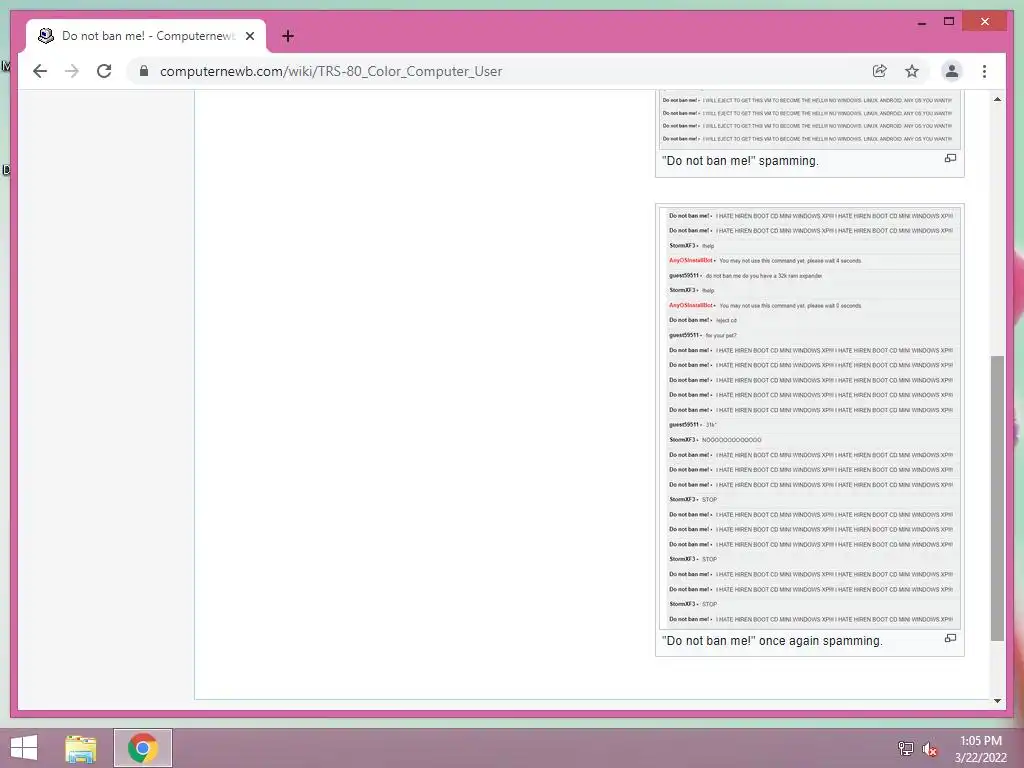This screenshot has height=768, width=1024.
Task: Open the first spamming chat screenshot
Action: (x=810, y=120)
